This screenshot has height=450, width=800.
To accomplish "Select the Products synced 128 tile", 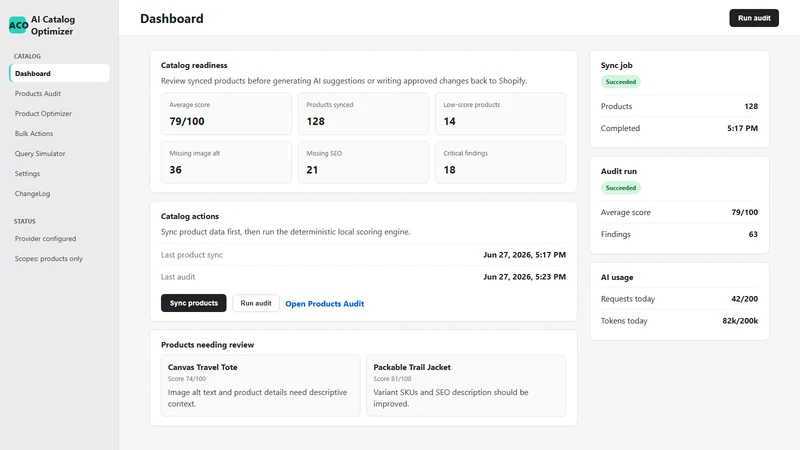I will 363,114.
